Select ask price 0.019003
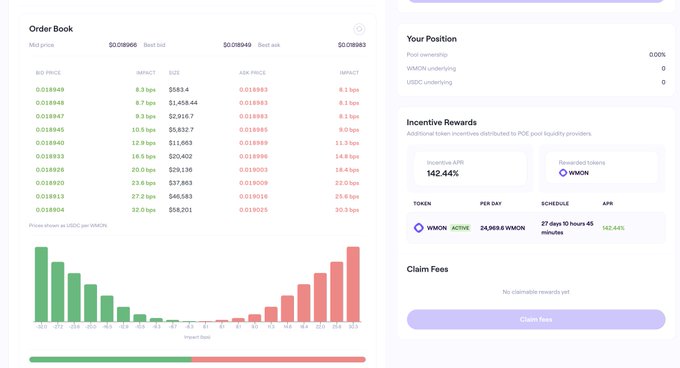Viewport: 680px width, 368px height. 253,169
